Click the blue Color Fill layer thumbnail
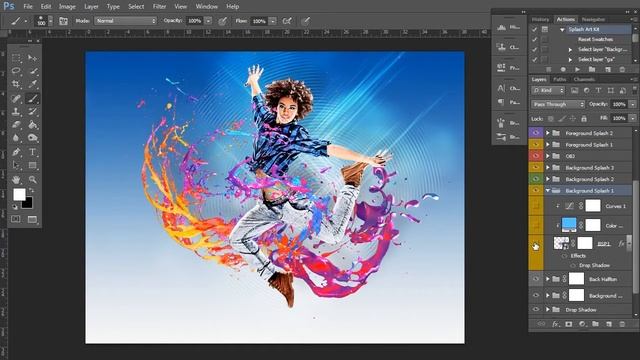Image resolution: width=640 pixels, height=360 pixels. tap(569, 224)
